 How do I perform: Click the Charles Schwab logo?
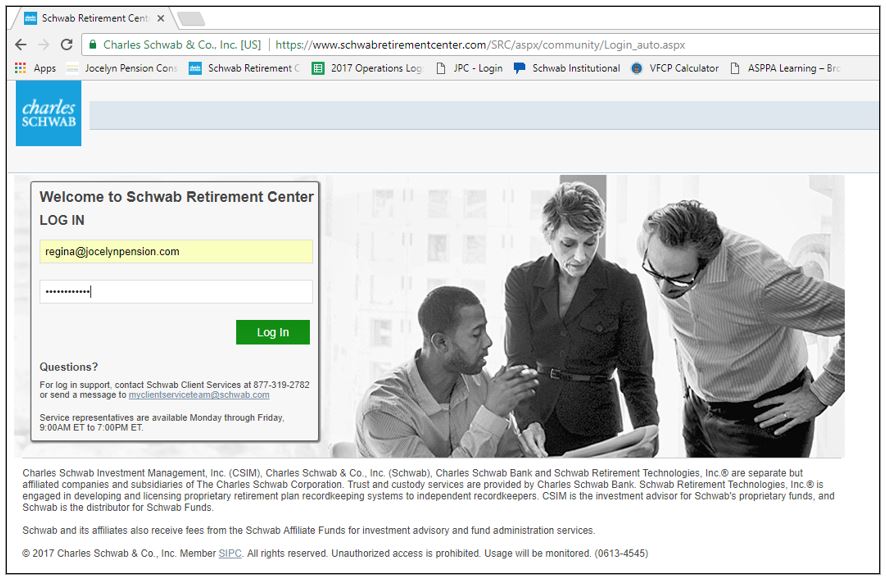[49, 113]
